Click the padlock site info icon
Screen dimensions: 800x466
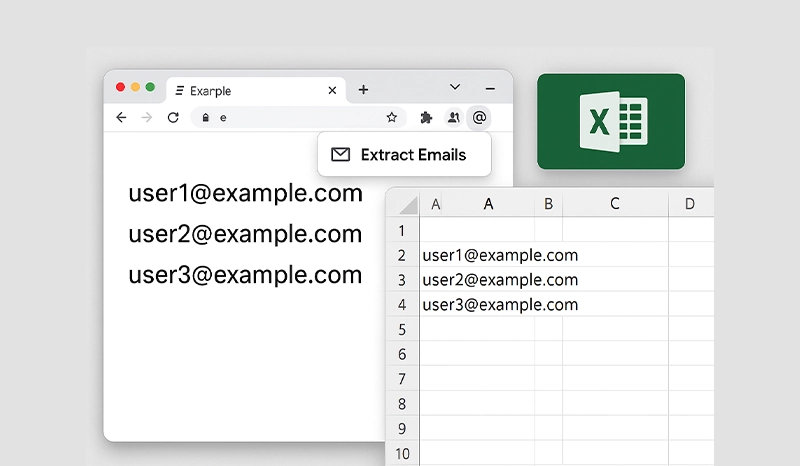[205, 117]
